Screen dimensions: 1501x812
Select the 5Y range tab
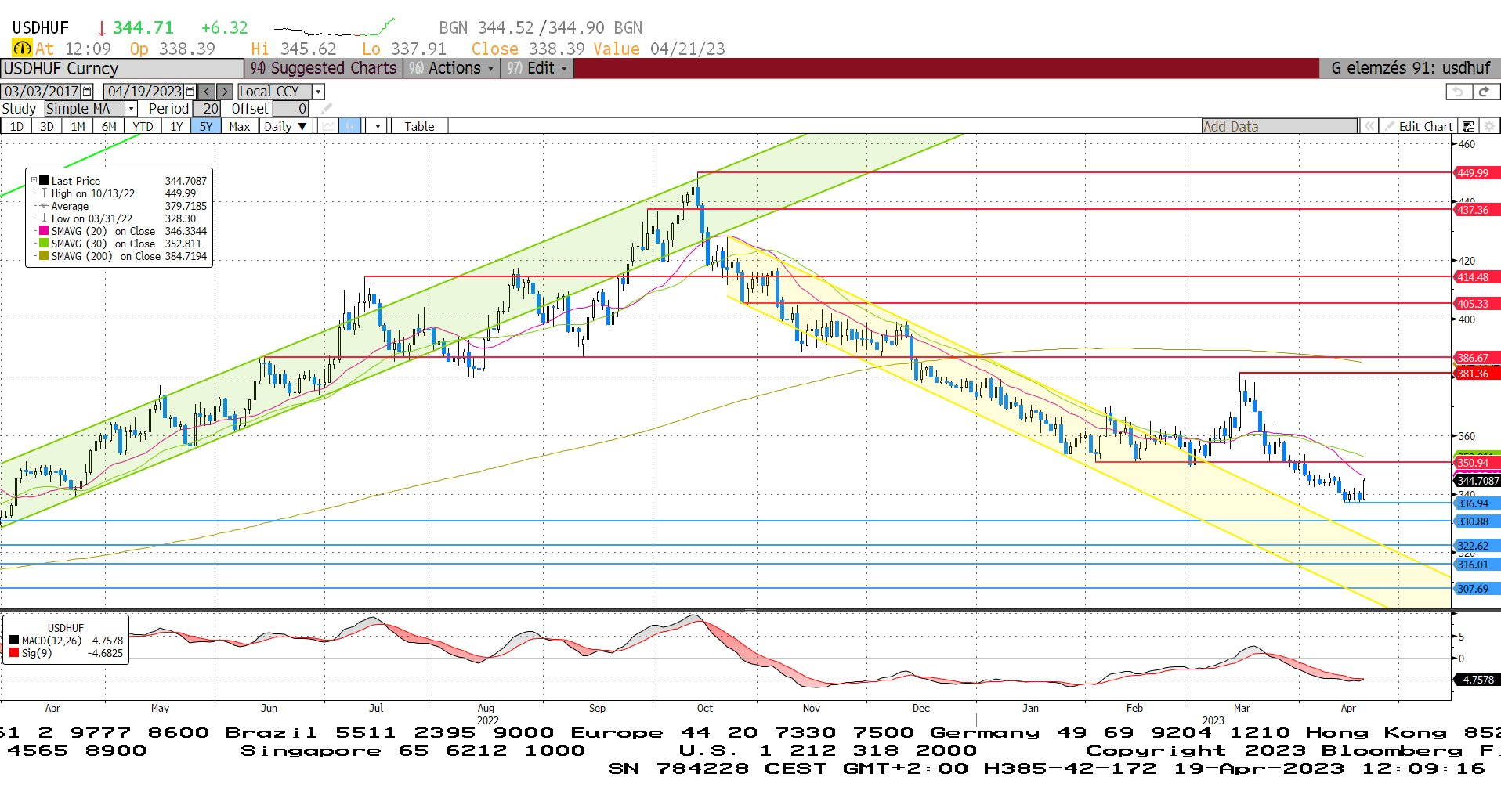(205, 126)
